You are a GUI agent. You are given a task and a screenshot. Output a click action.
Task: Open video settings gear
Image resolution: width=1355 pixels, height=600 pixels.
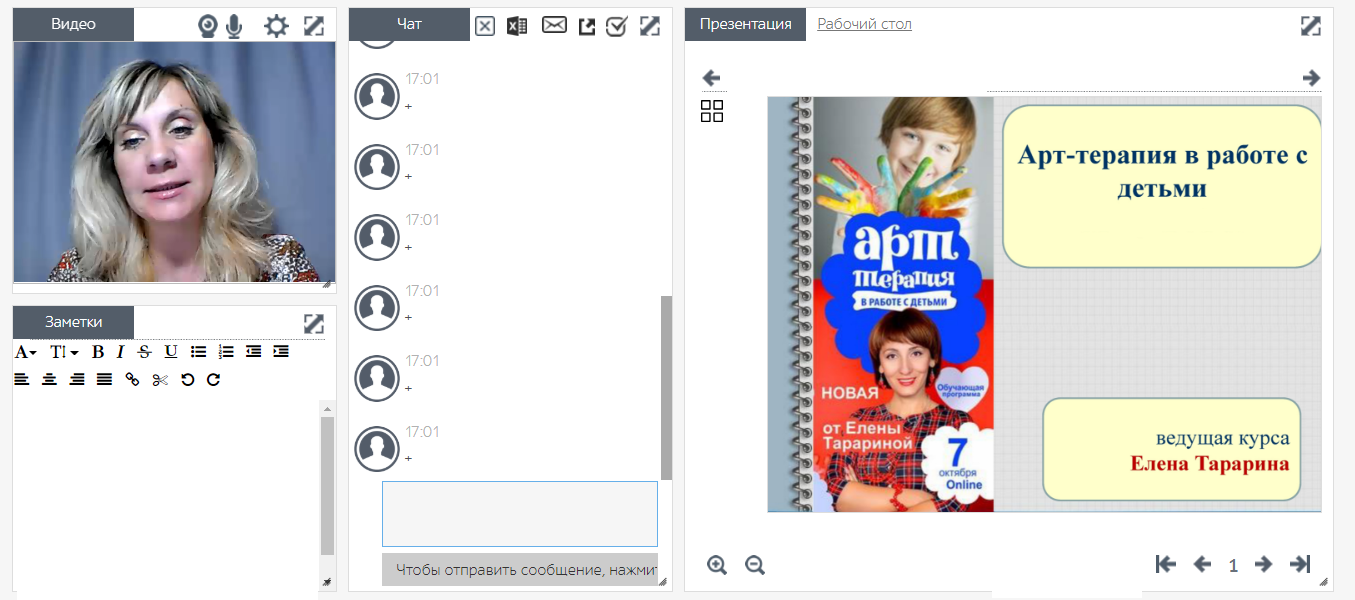[276, 26]
